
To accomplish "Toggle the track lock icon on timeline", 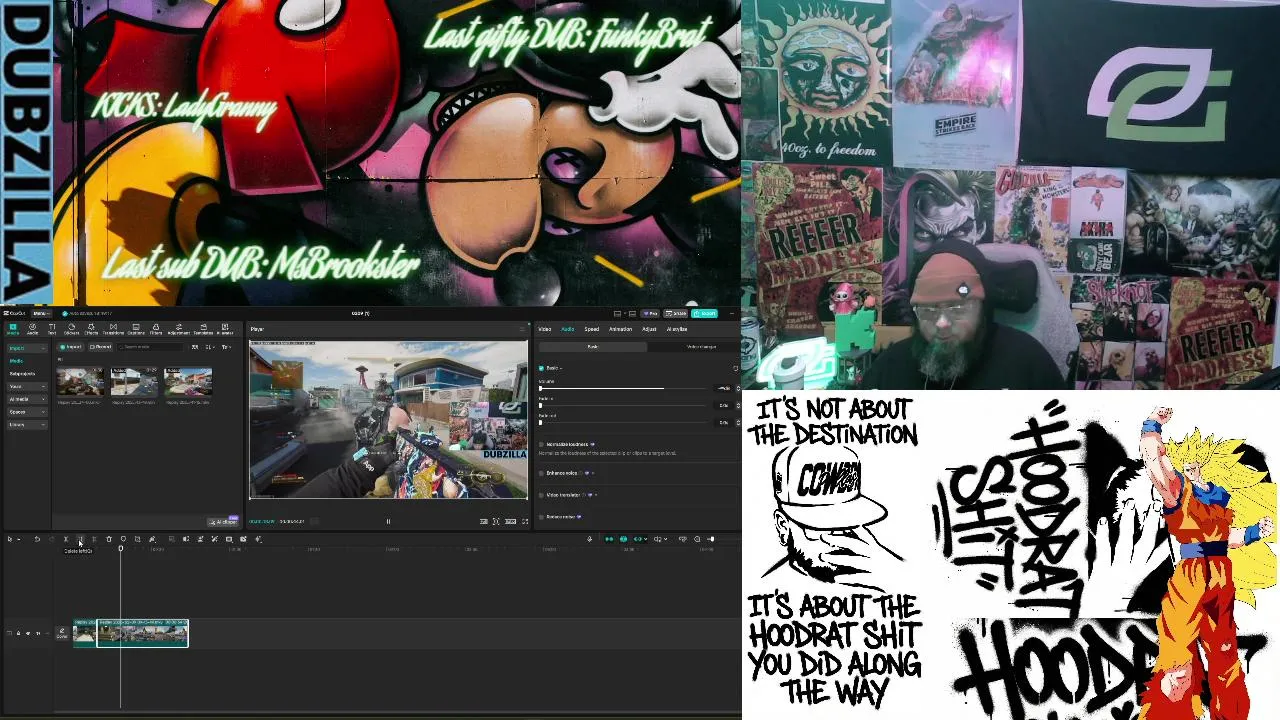I will [18, 633].
